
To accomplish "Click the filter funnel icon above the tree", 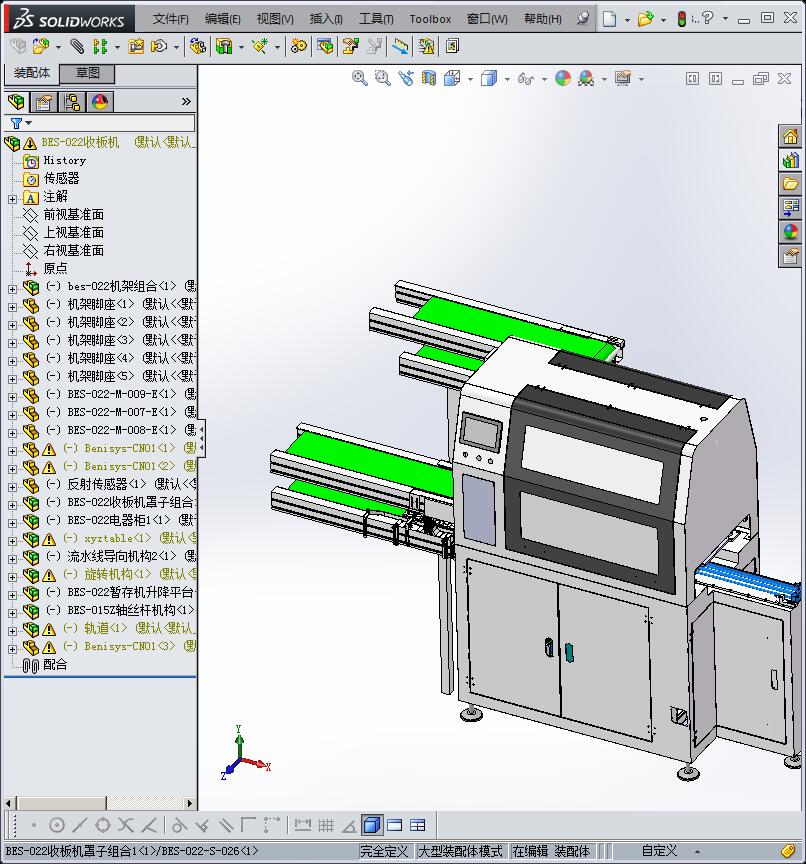I will tap(16, 123).
